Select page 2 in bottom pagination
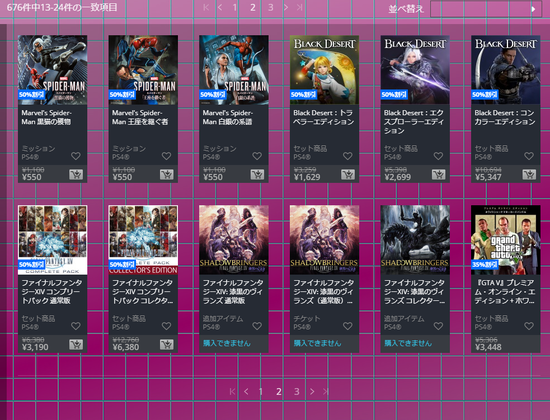Viewport: 550px width, 420px height. point(279,392)
